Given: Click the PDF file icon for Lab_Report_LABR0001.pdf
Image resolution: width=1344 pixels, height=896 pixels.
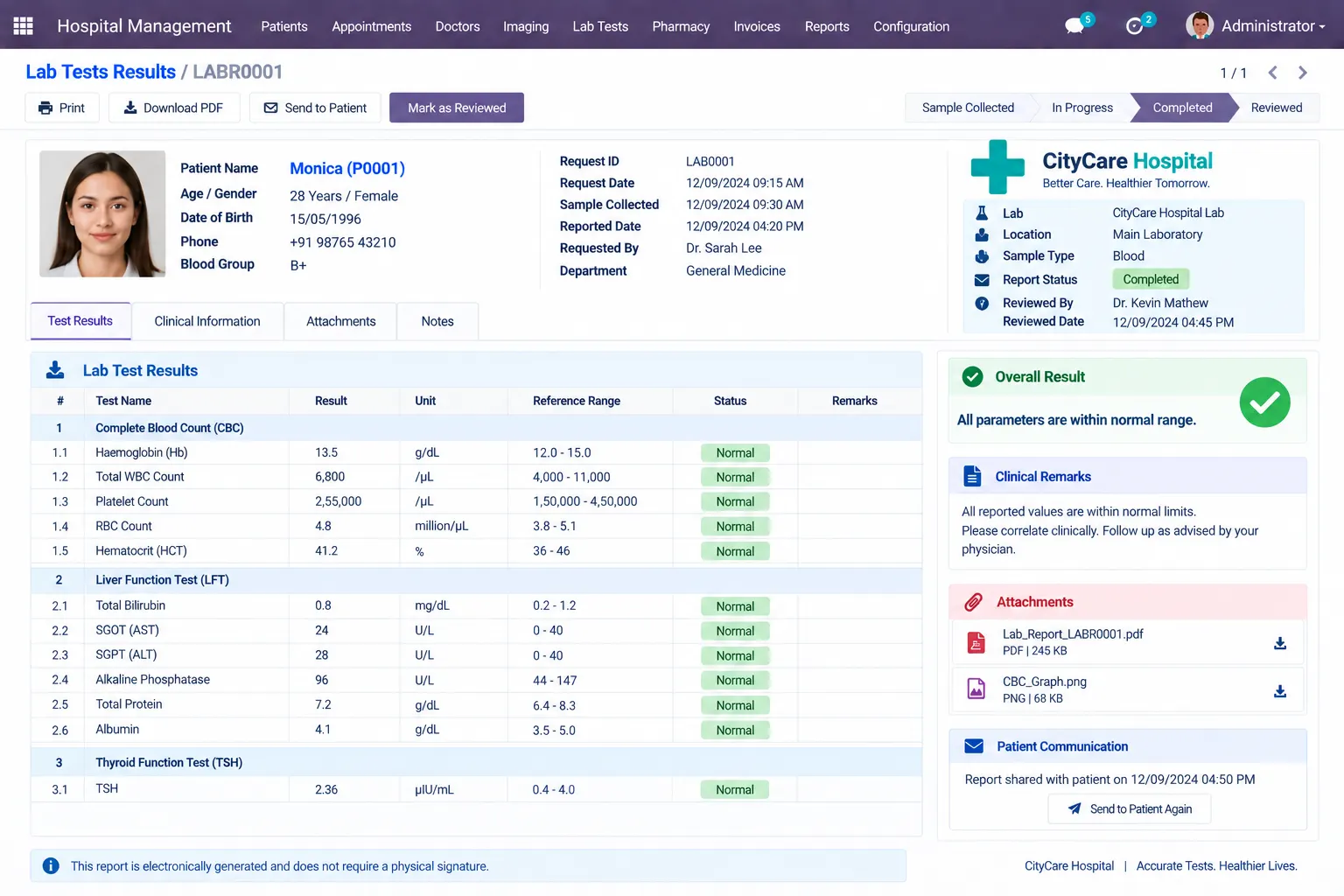Looking at the screenshot, I should coord(976,642).
